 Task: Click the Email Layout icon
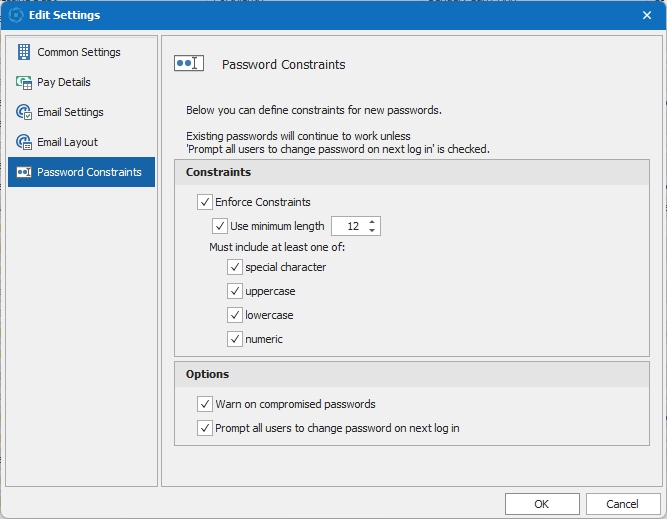(24, 142)
